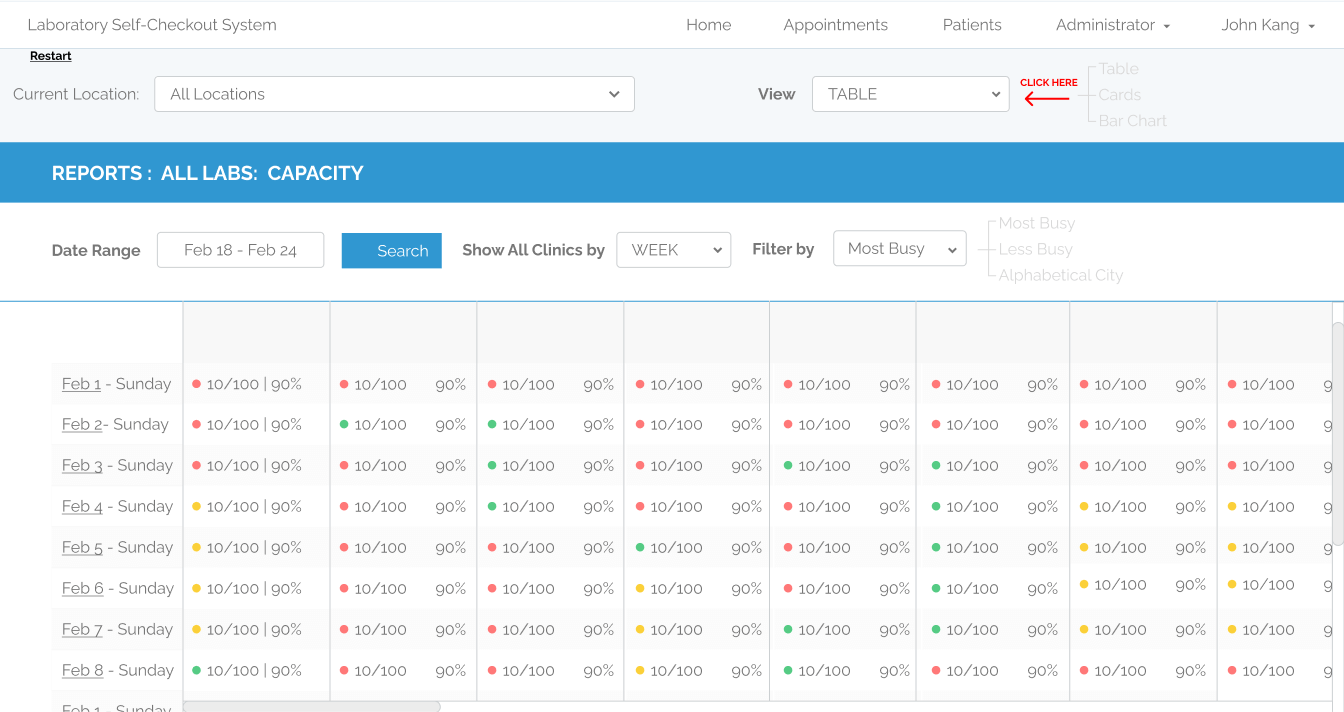This screenshot has height=712, width=1344.
Task: Click the horizontal table scrollbar
Action: pyautogui.click(x=312, y=707)
